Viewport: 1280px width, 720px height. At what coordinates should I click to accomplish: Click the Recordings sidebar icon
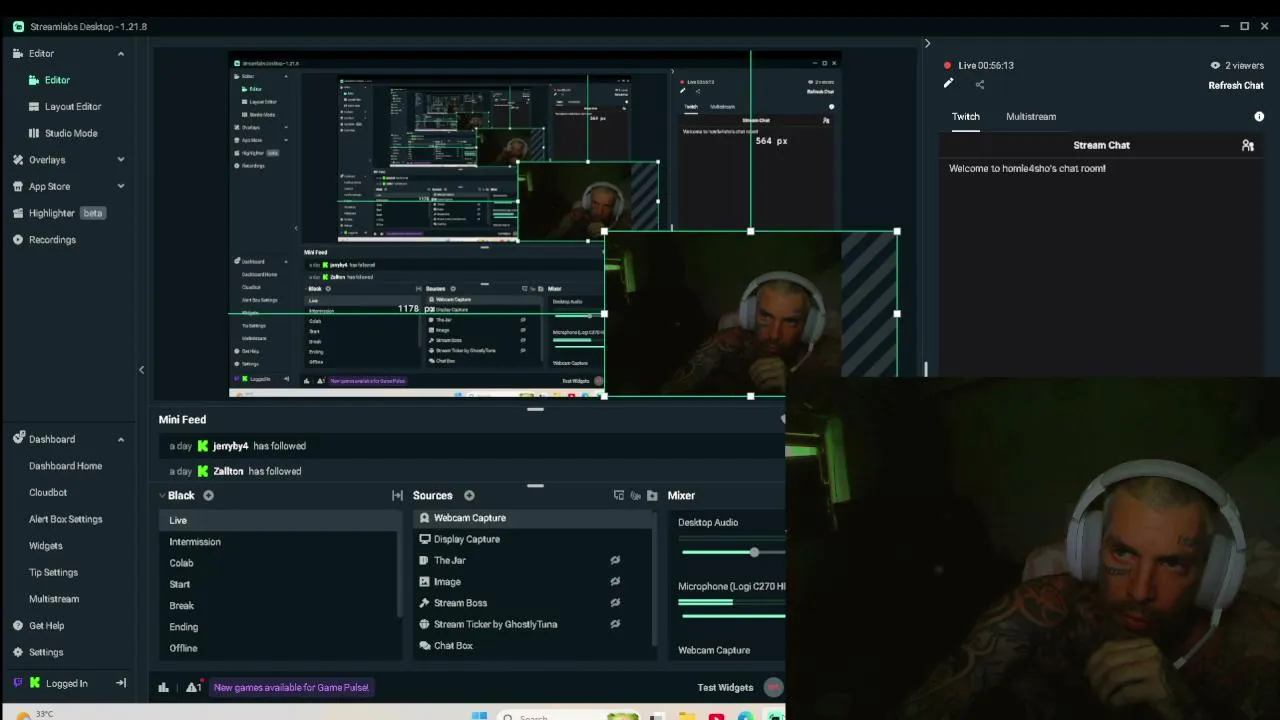coord(18,240)
